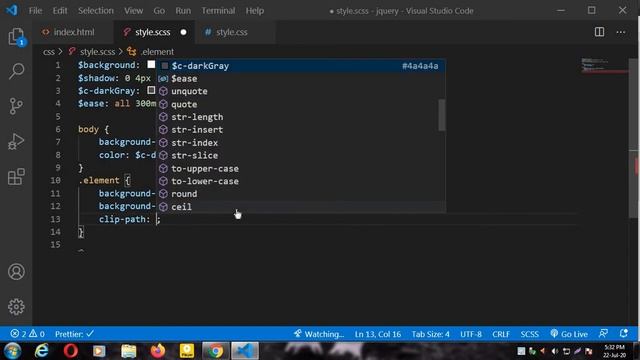Click the Prettier status bar item
The image size is (640, 360).
(74, 334)
